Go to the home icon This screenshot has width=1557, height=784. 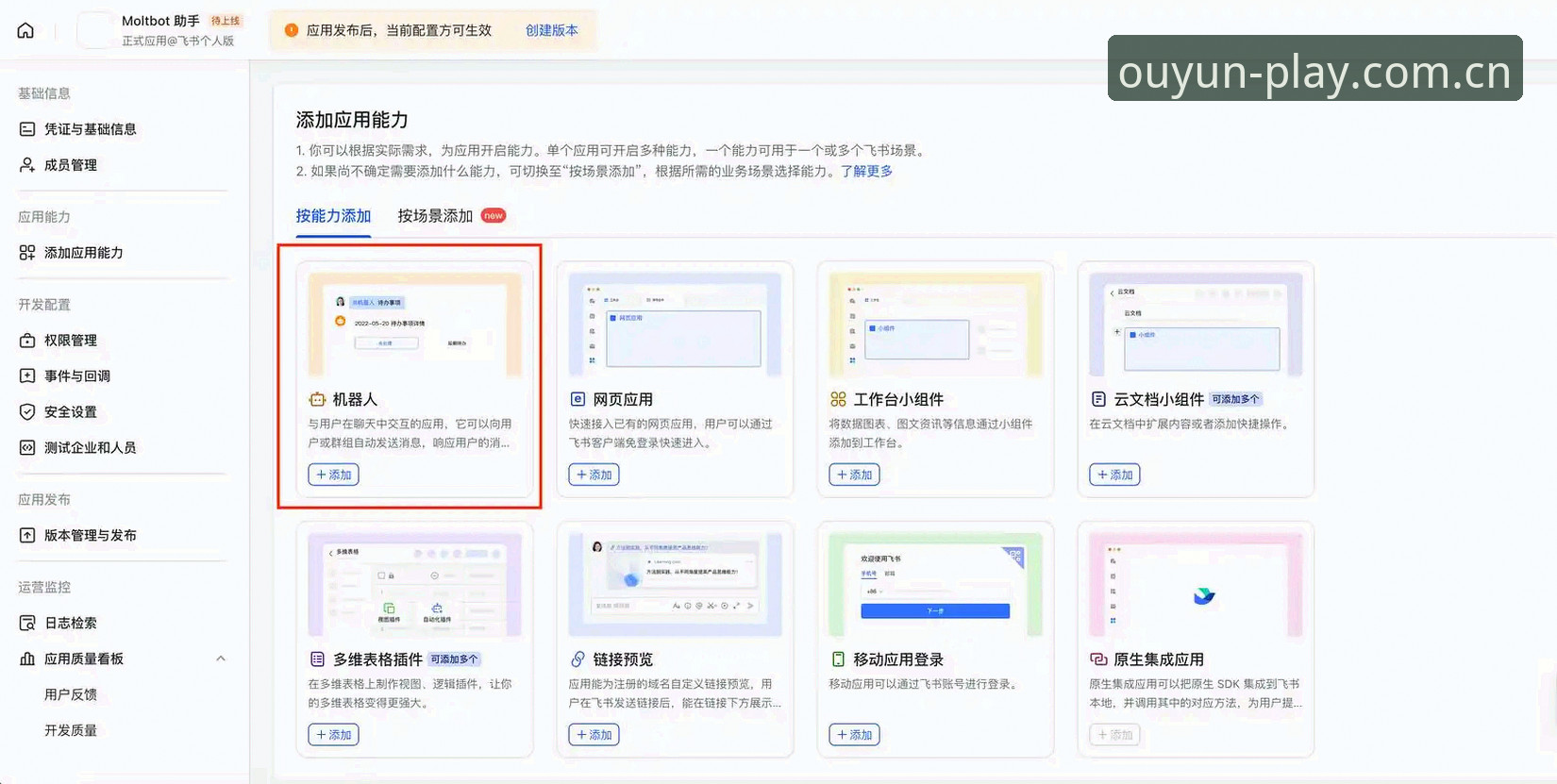click(25, 30)
